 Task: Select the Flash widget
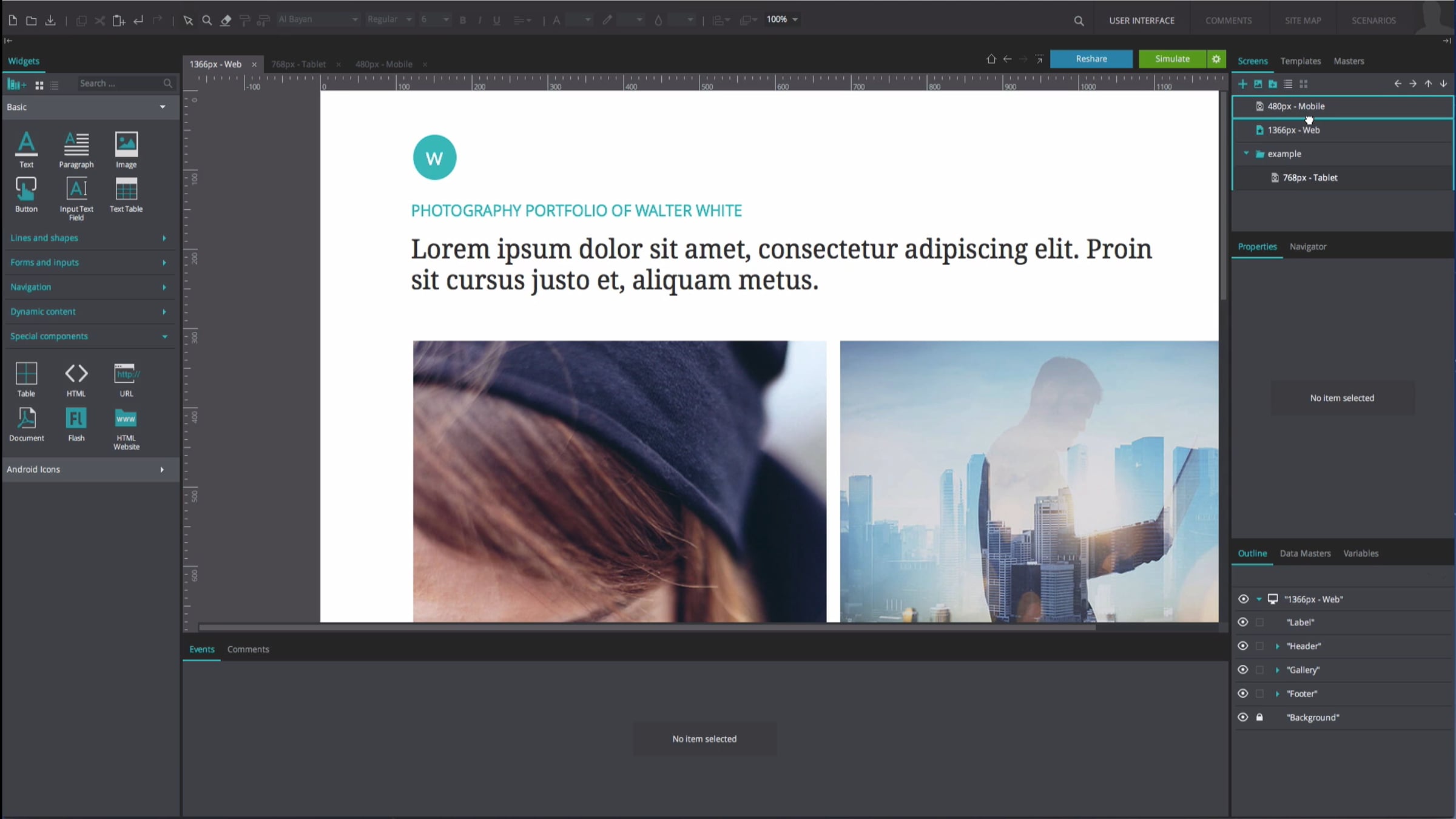click(76, 424)
